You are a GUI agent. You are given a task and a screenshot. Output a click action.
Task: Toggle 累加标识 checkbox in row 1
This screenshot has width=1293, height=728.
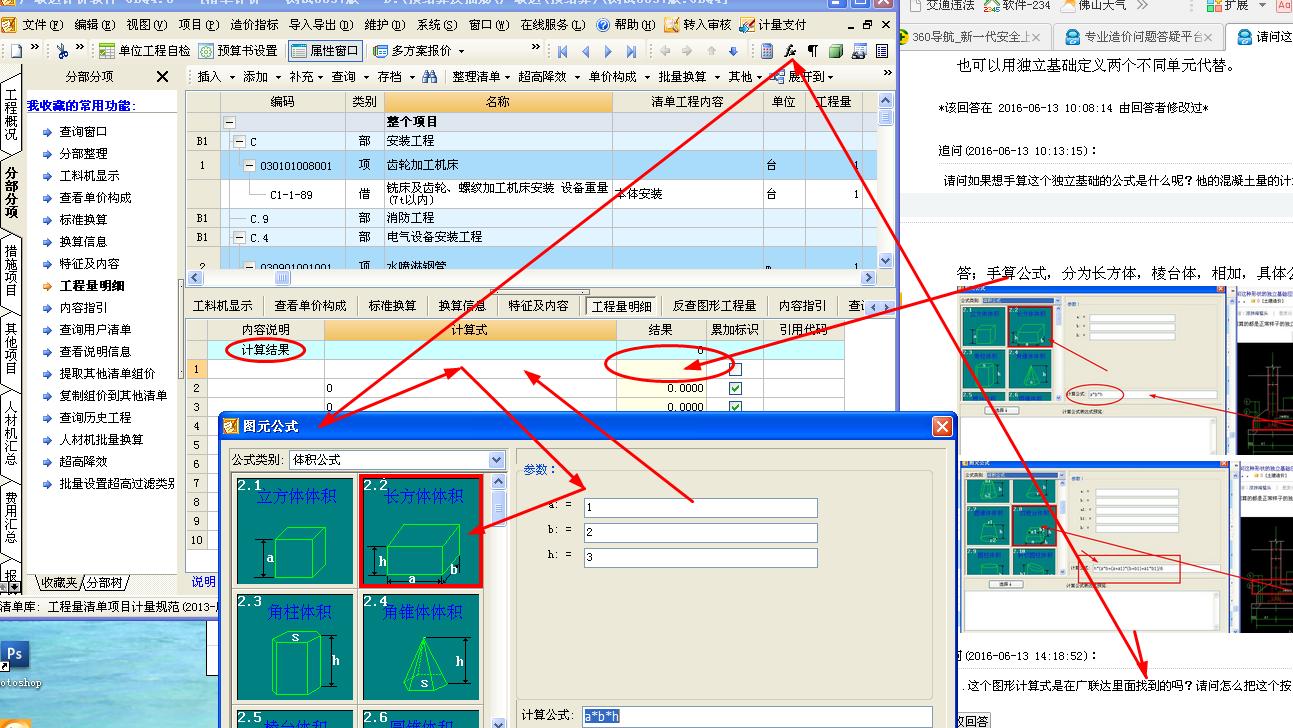point(736,369)
